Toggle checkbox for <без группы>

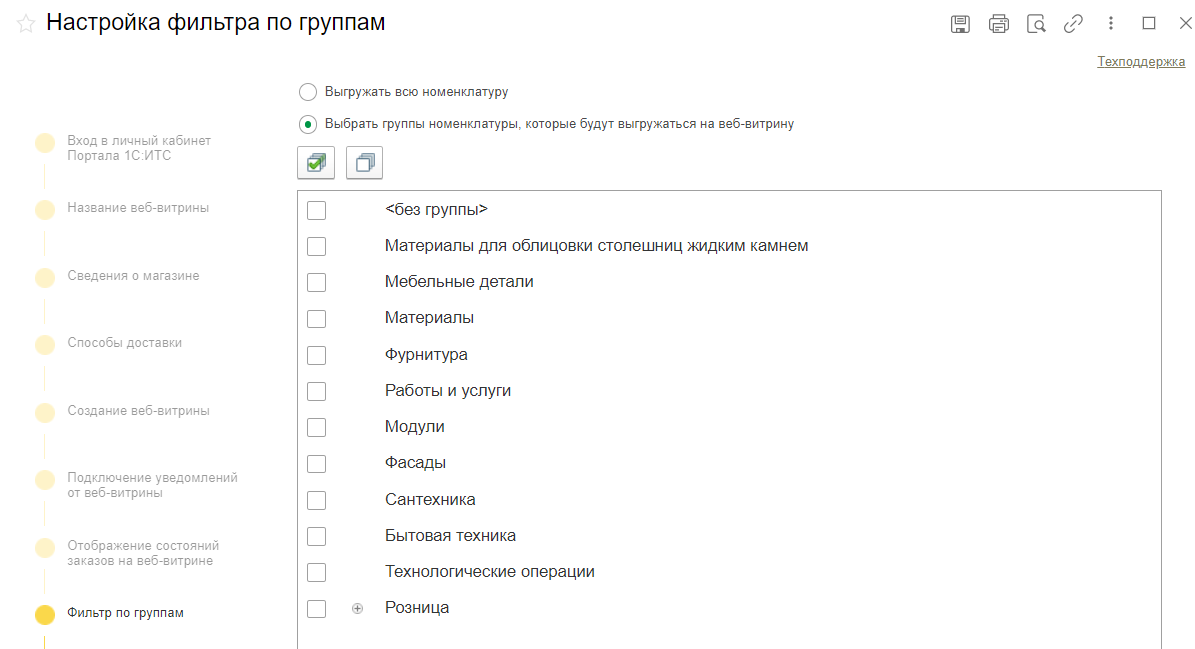(x=317, y=210)
